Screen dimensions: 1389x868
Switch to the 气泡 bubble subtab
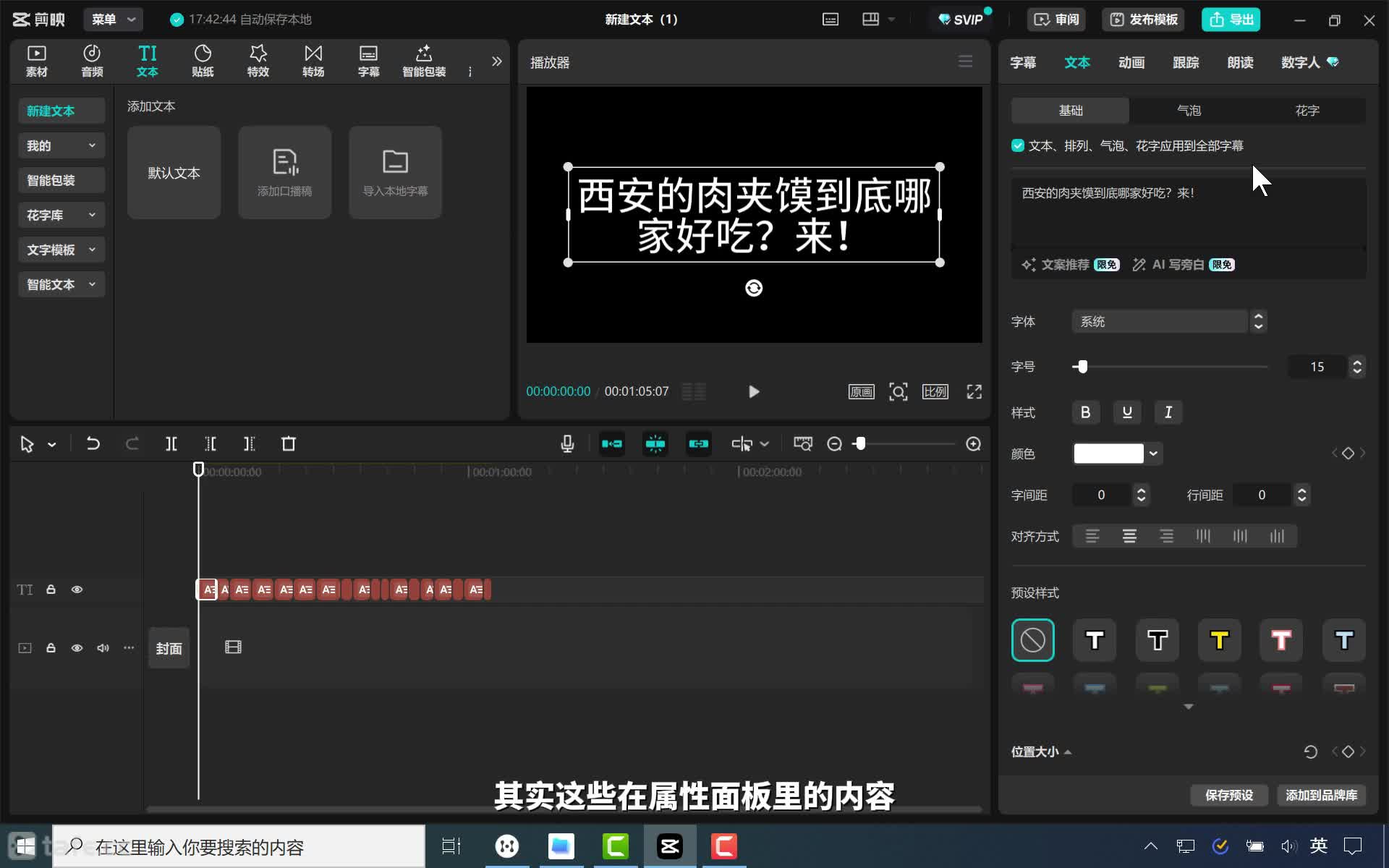click(1189, 111)
